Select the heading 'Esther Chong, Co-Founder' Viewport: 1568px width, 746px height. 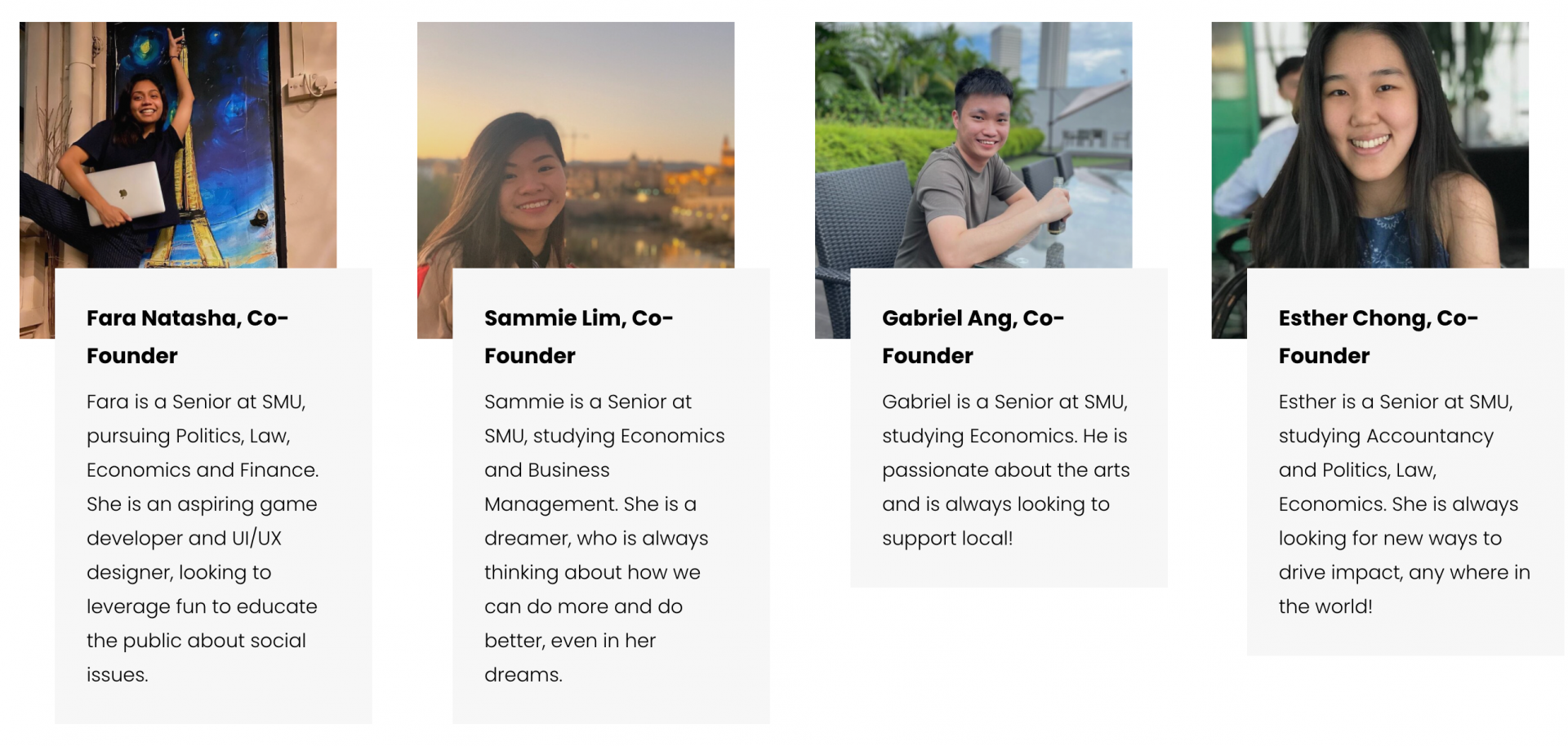[1379, 336]
